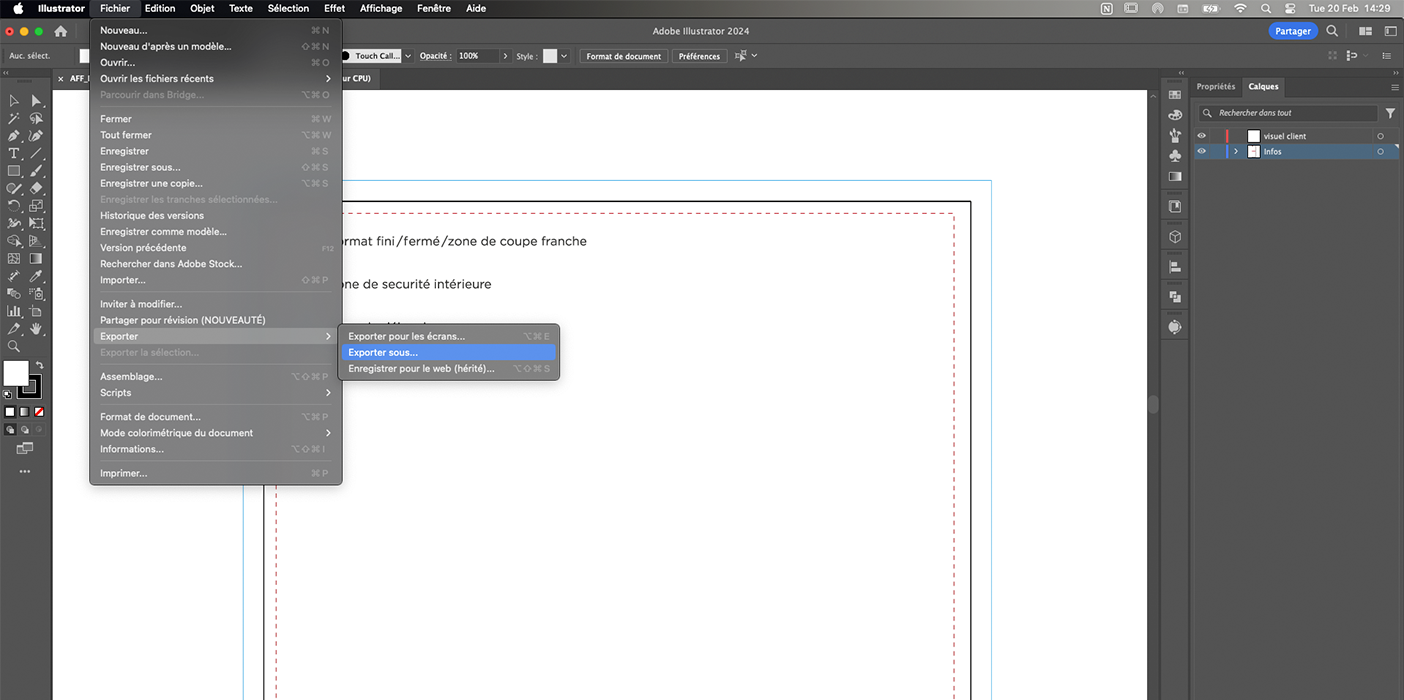Screen dimensions: 1404x700
Task: Pick the Eyedropper tool
Action: pyautogui.click(x=36, y=275)
